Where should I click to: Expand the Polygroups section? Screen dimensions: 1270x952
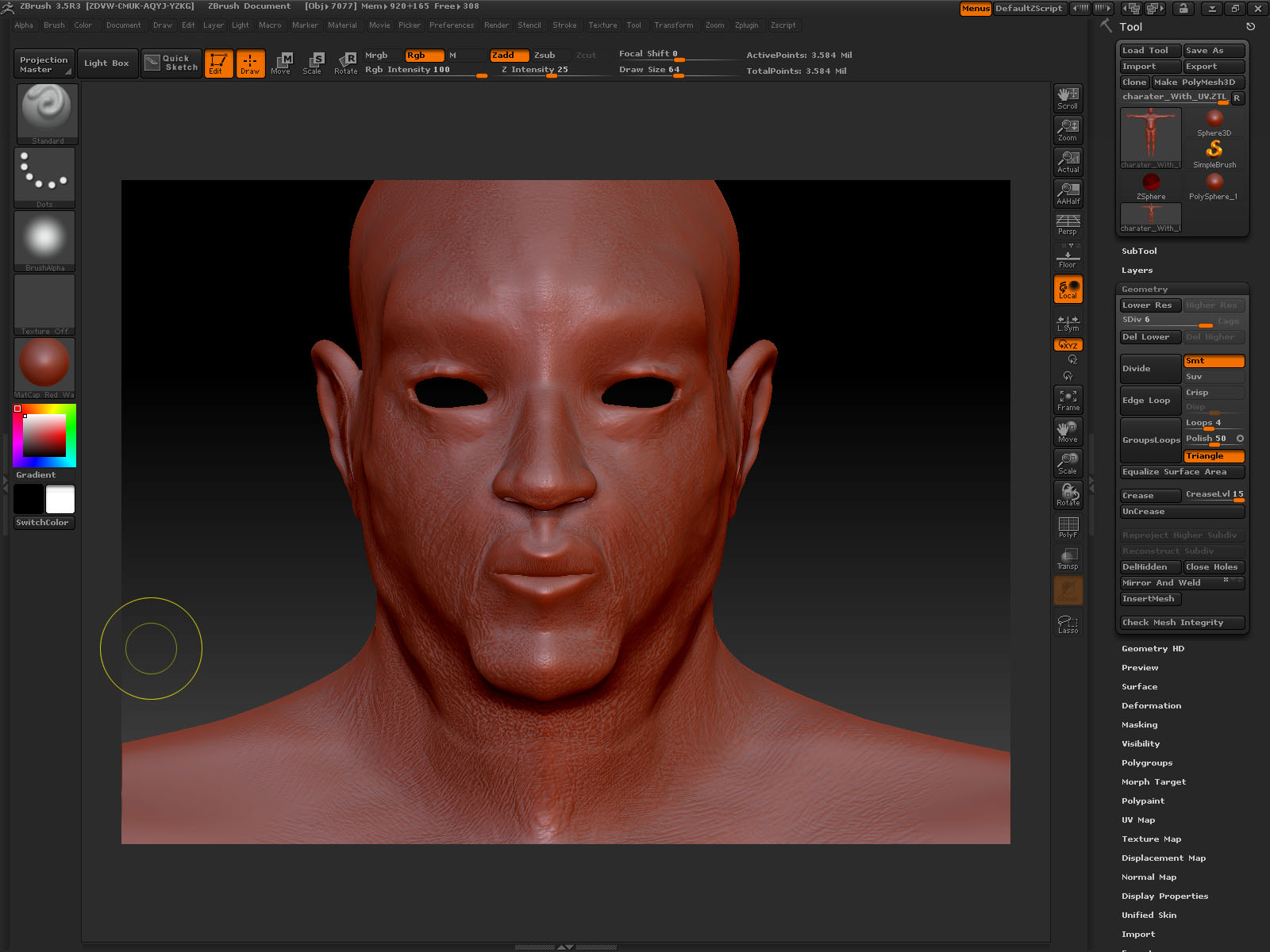(1146, 763)
